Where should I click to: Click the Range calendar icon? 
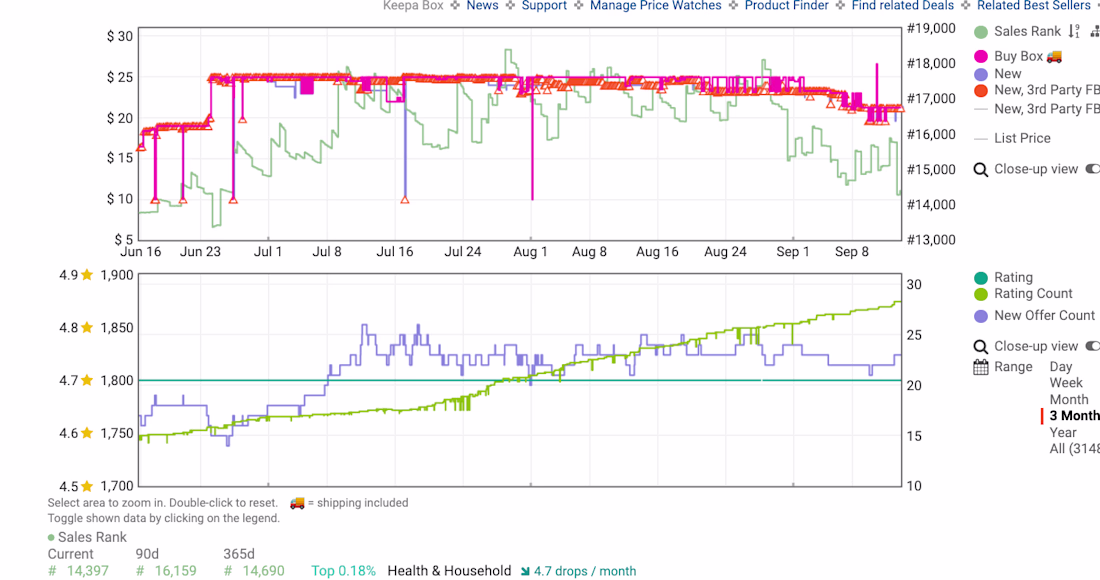pos(981,367)
